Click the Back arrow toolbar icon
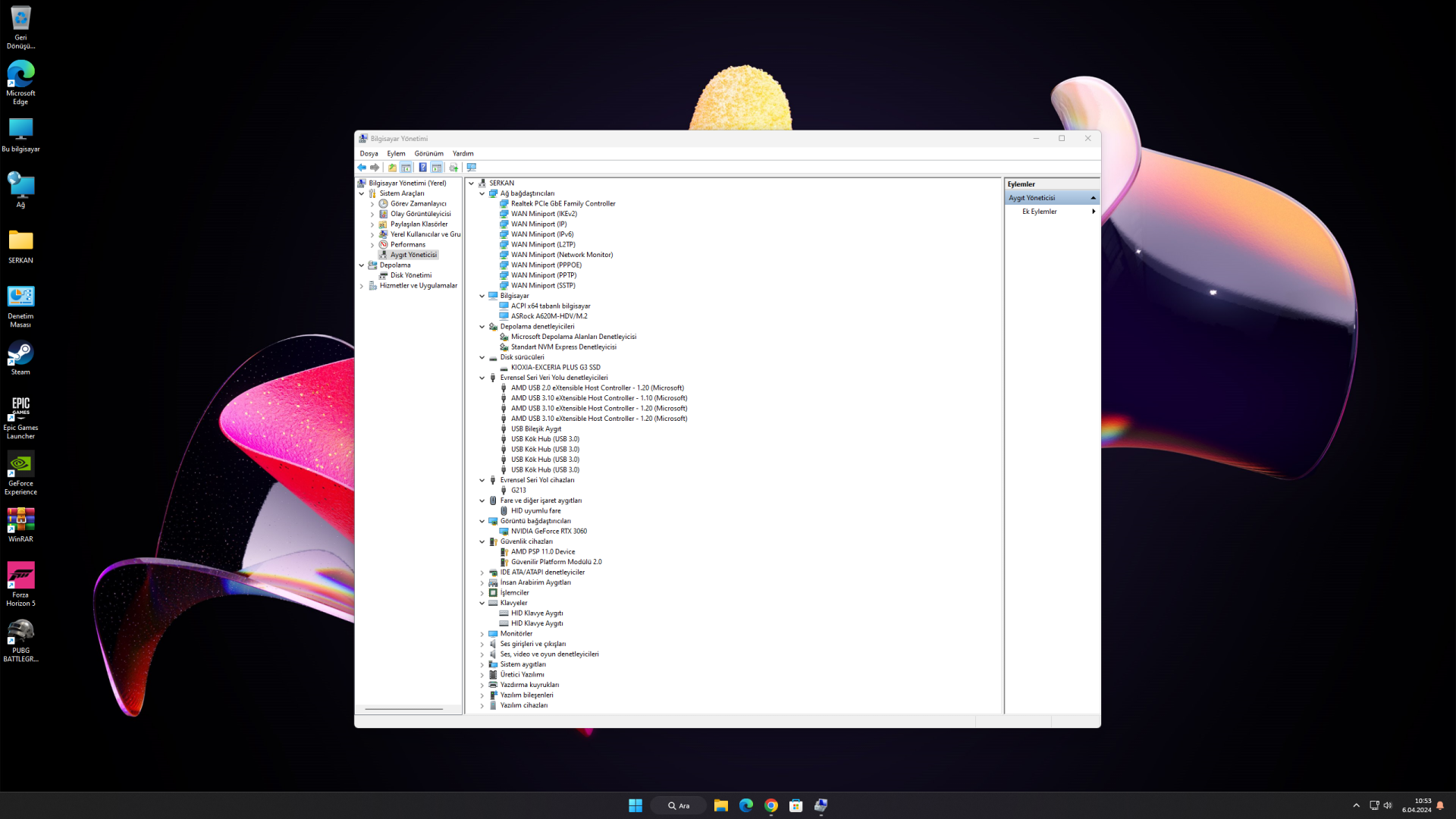 click(x=362, y=168)
